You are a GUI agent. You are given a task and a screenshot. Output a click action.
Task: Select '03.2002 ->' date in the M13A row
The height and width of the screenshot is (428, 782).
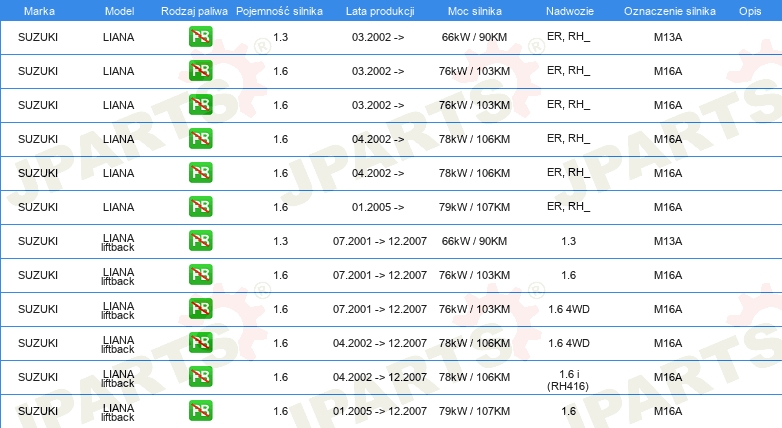[x=378, y=37]
